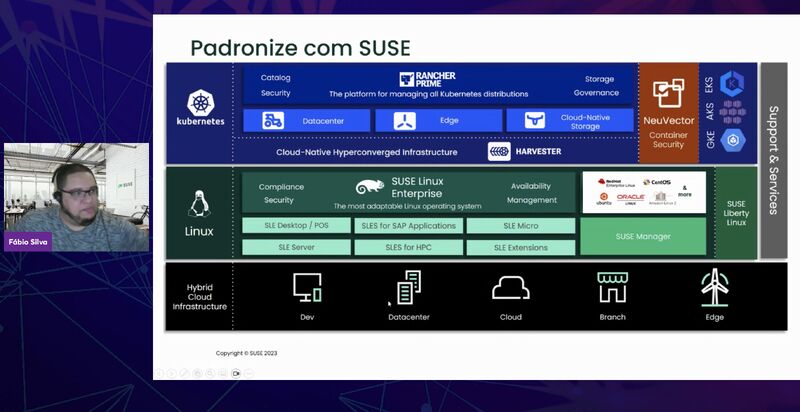The width and height of the screenshot is (800, 412).
Task: Click the SLES for HPC box
Action: point(409,247)
